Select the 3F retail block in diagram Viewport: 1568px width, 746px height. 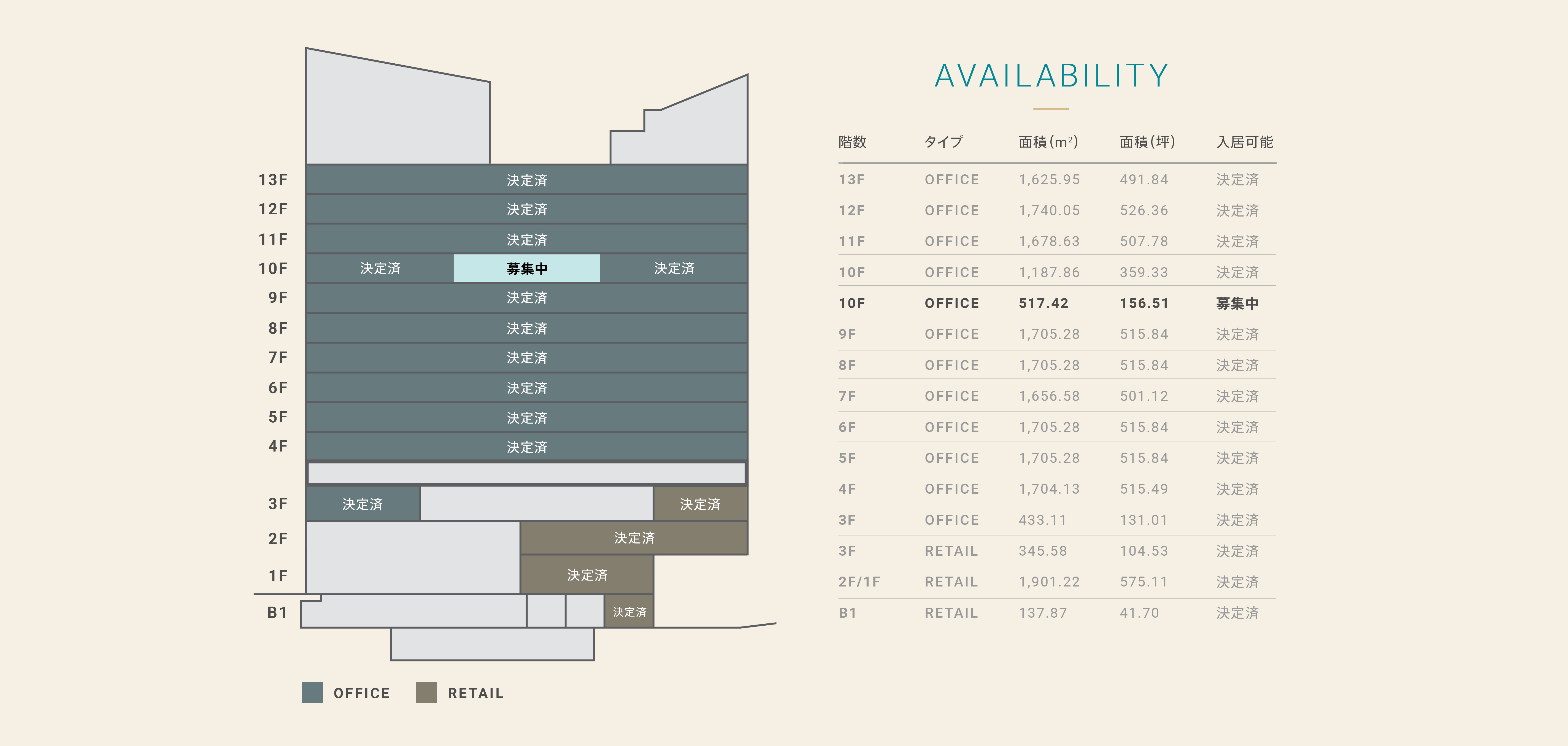pyautogui.click(x=700, y=504)
